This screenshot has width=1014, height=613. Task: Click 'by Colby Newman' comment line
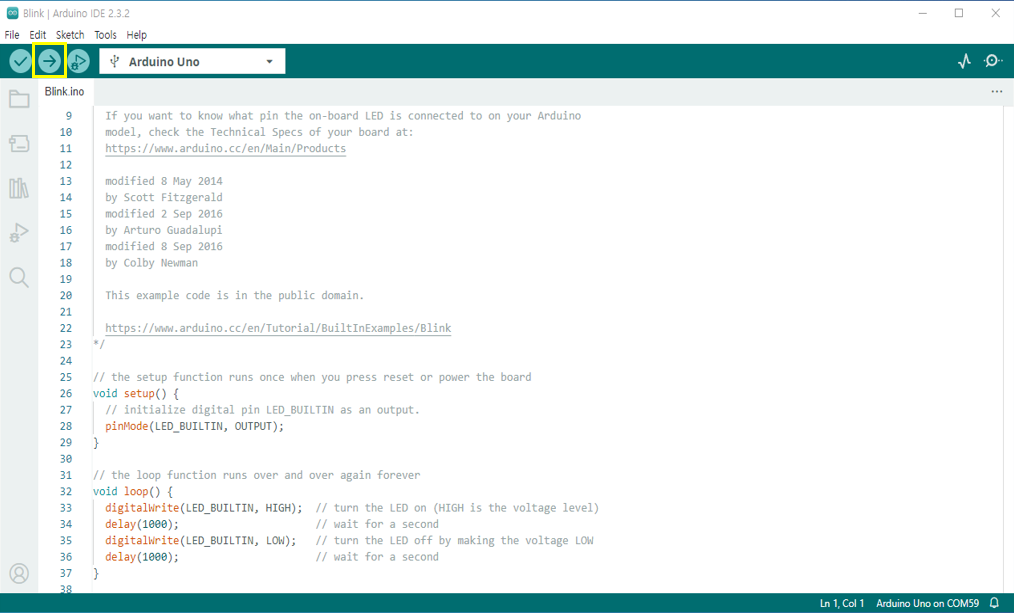(x=151, y=263)
